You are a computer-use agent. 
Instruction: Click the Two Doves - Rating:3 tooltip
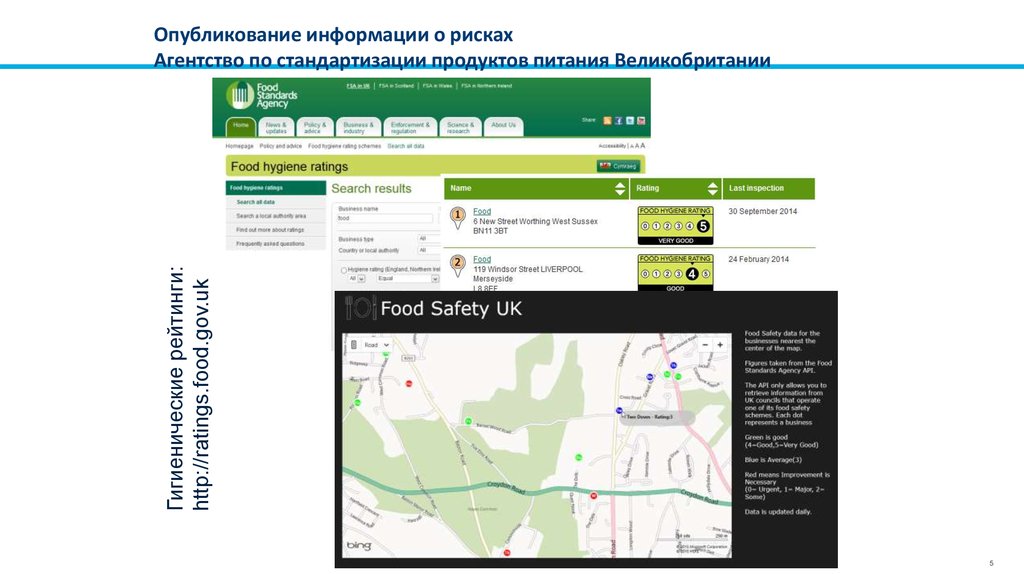657,417
